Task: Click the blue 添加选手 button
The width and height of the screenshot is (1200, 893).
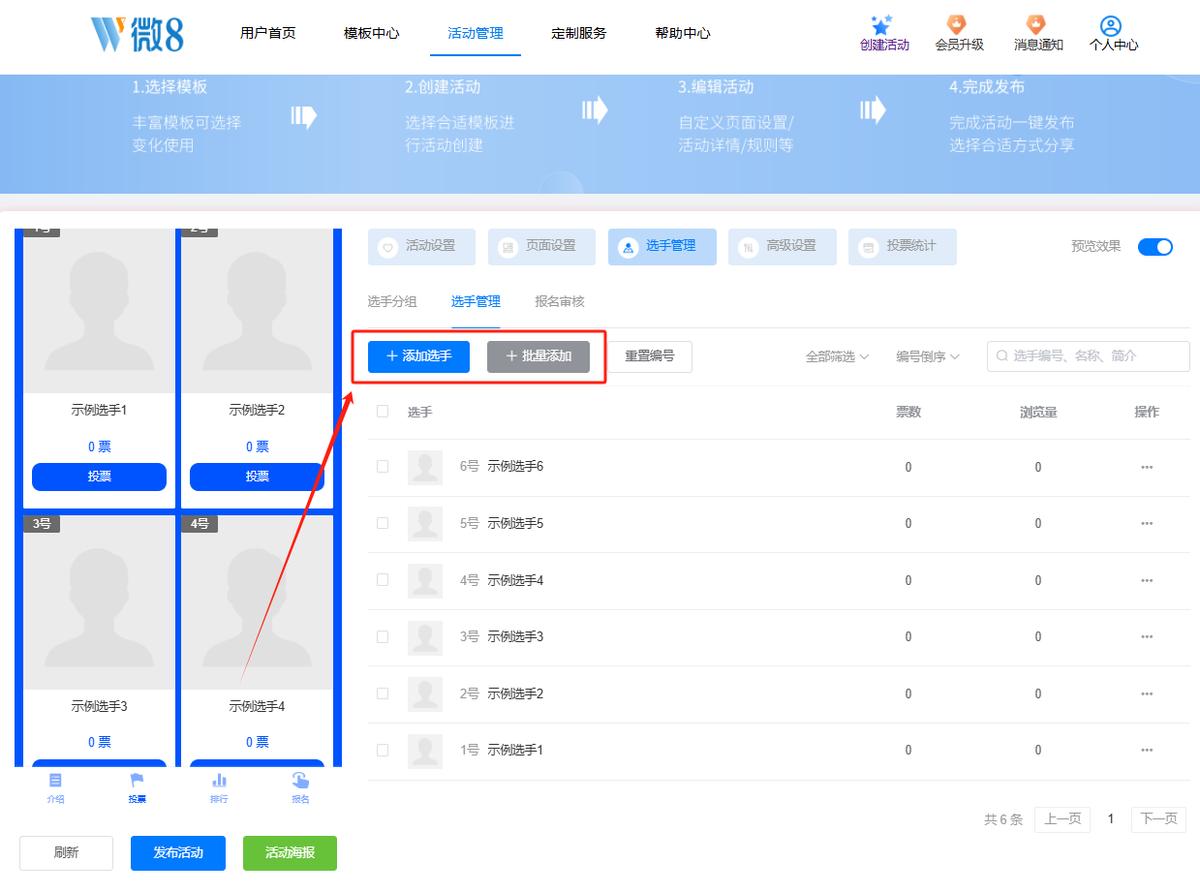Action: tap(419, 356)
